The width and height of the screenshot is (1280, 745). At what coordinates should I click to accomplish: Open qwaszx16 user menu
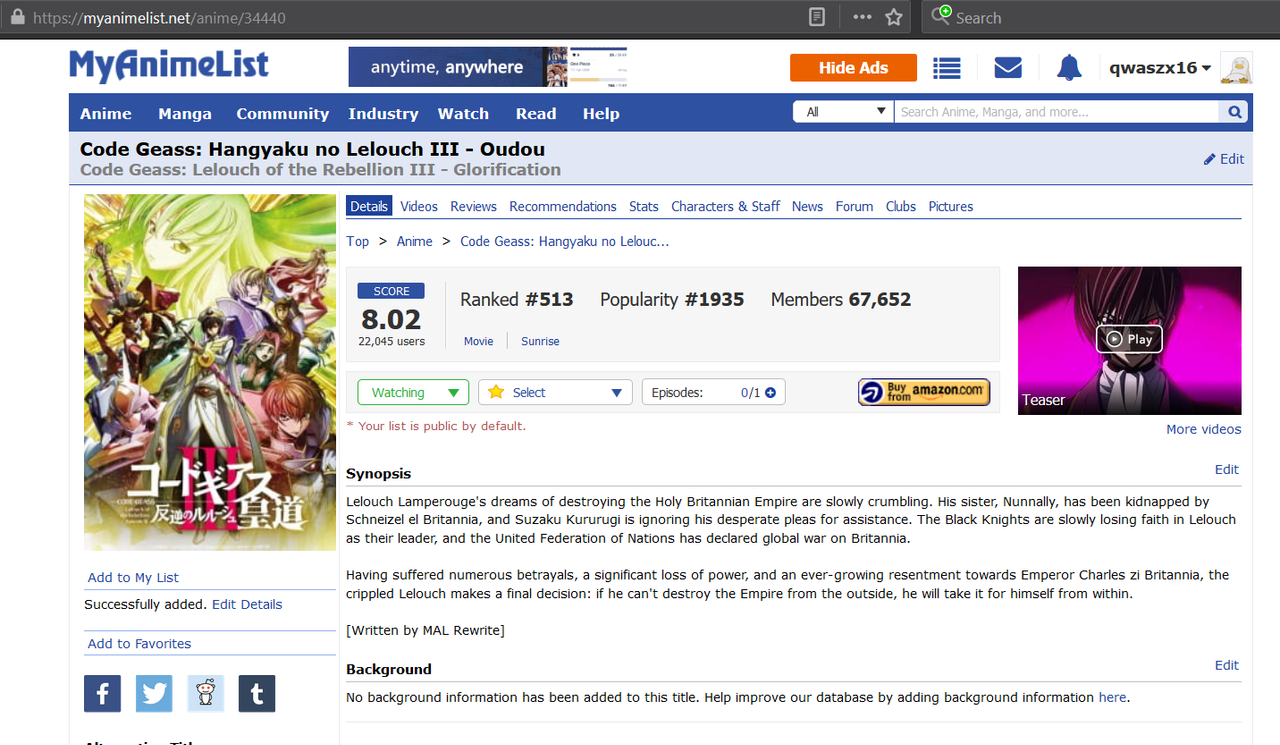[x=1160, y=68]
